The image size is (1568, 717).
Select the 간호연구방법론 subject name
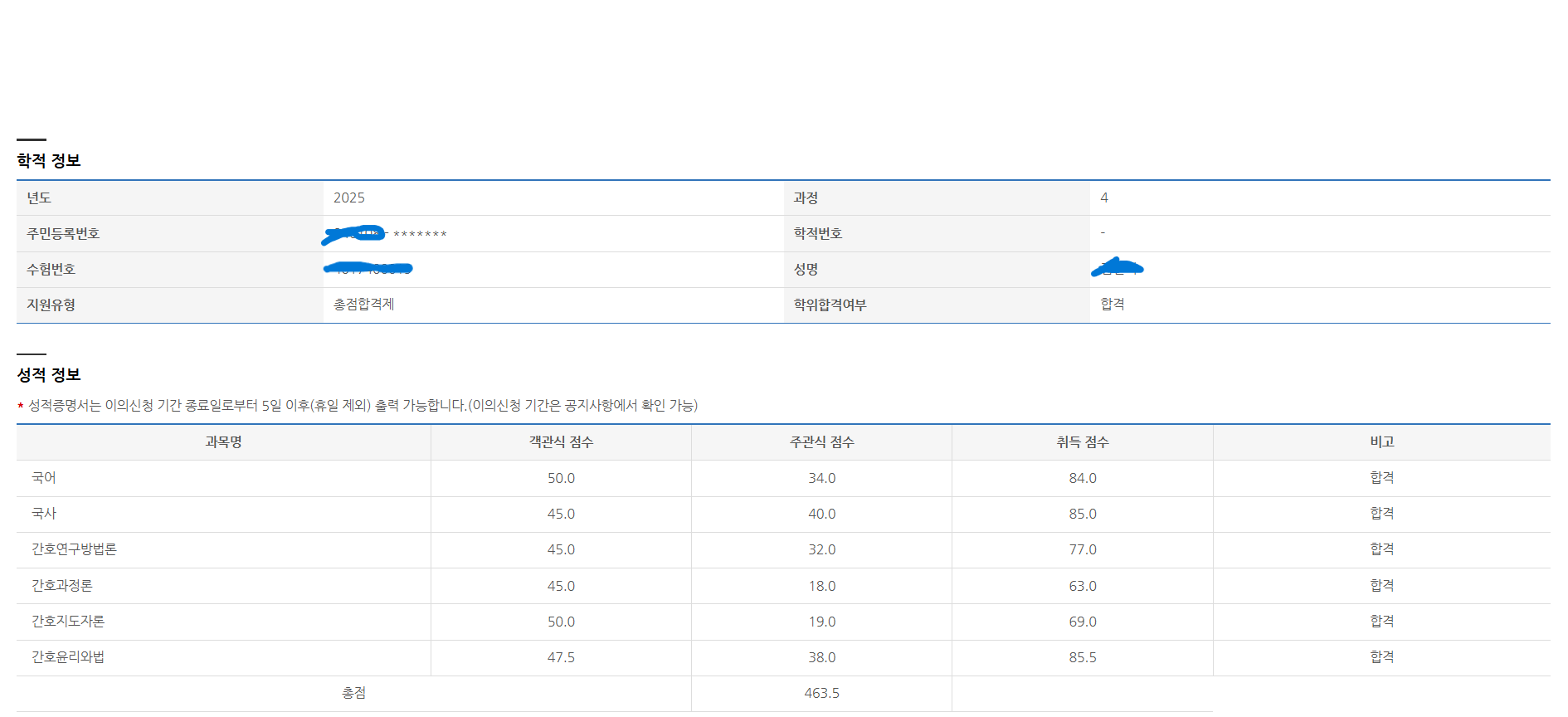pyautogui.click(x=74, y=549)
